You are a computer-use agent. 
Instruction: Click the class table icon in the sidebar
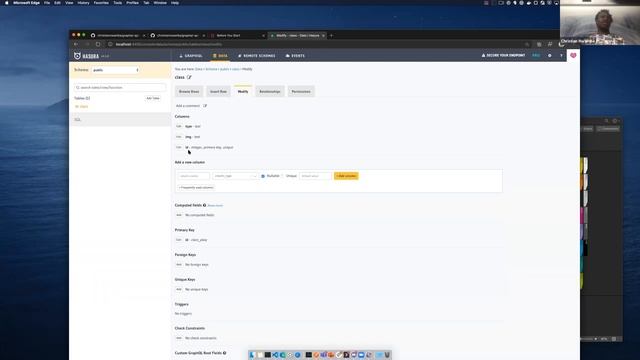76,107
